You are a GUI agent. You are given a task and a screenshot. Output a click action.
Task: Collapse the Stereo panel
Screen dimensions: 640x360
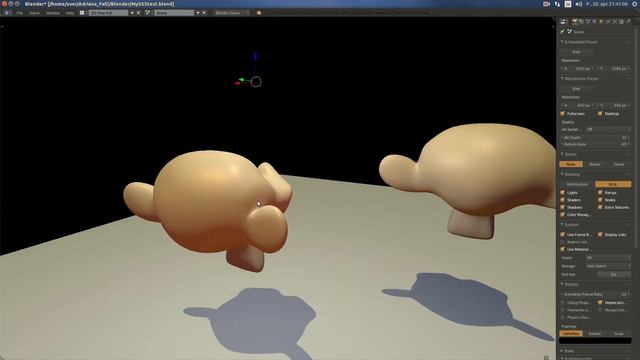(x=562, y=154)
